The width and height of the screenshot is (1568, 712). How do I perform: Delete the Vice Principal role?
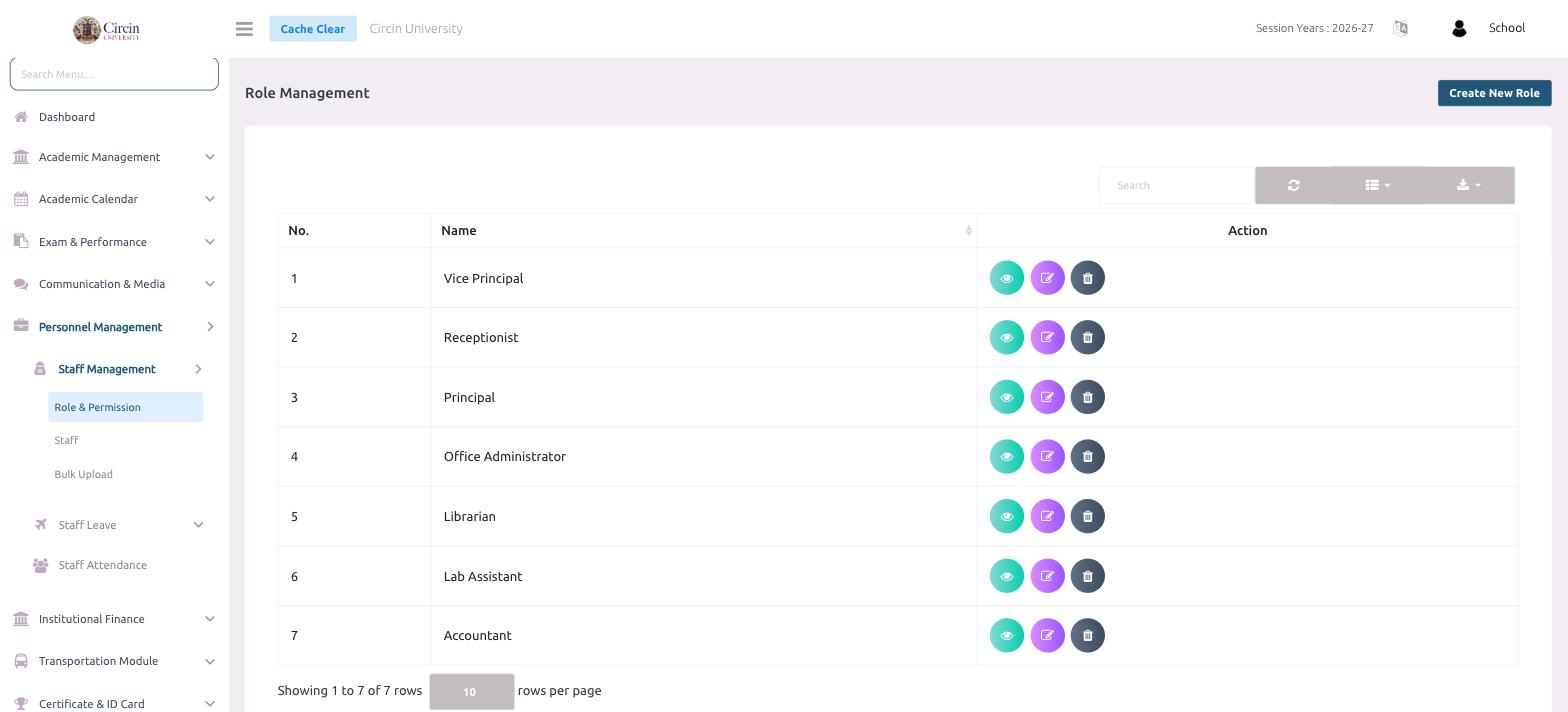[1087, 278]
